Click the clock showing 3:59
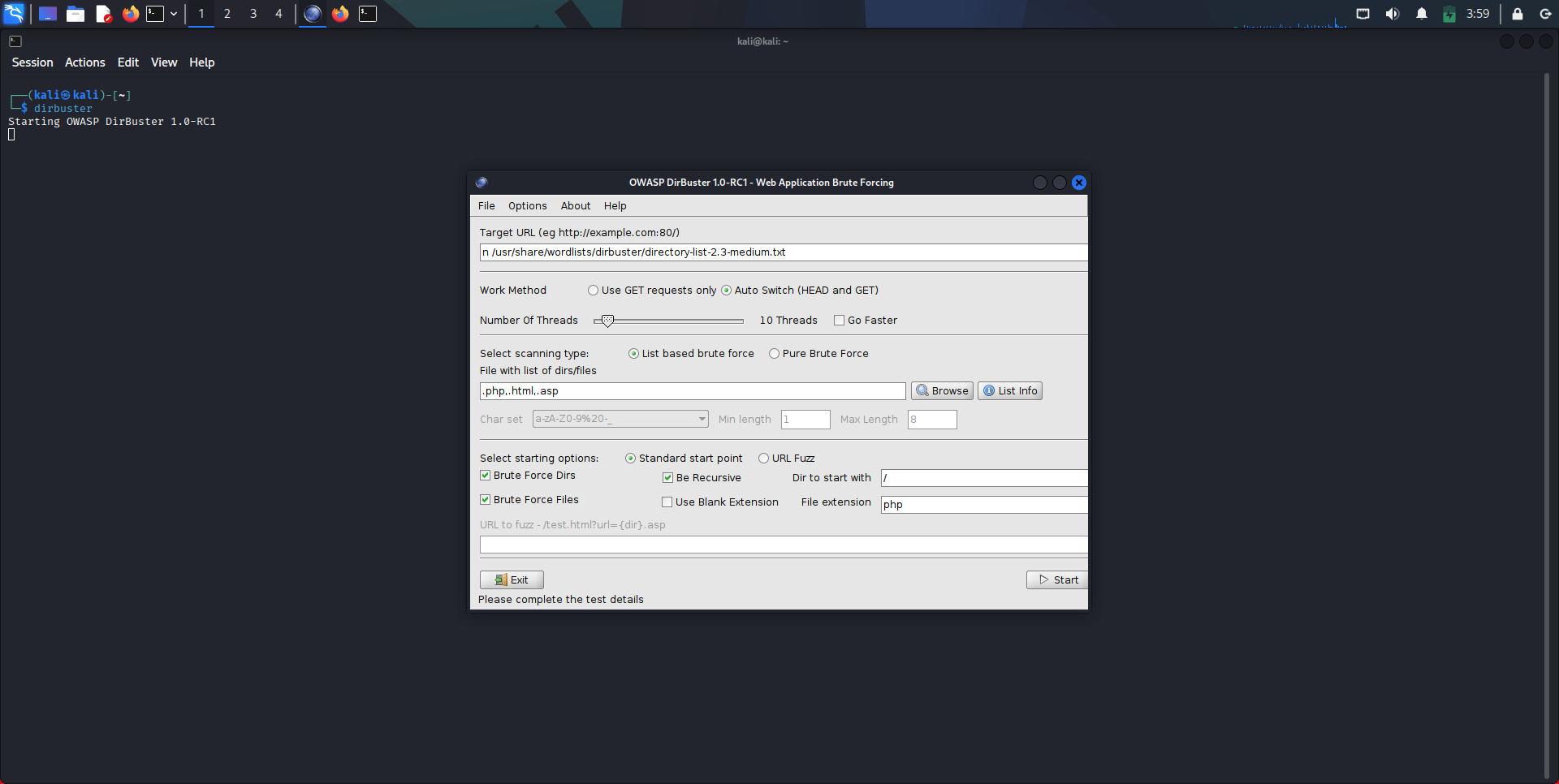This screenshot has height=784, width=1559. coord(1478,14)
